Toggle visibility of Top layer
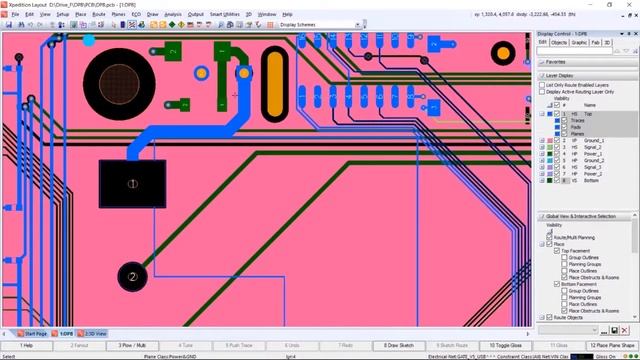The image size is (640, 360). (x=557, y=114)
